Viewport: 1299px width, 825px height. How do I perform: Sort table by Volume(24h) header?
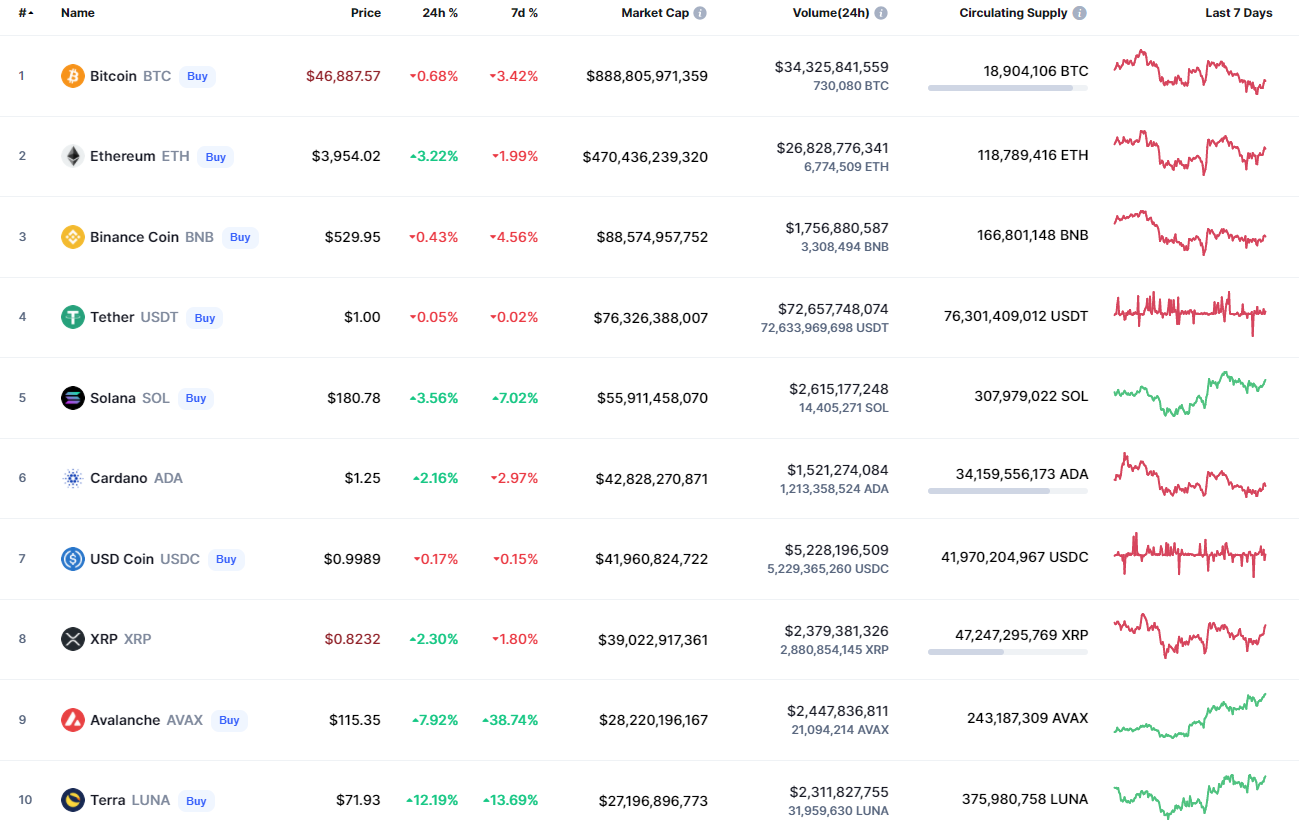click(x=831, y=13)
